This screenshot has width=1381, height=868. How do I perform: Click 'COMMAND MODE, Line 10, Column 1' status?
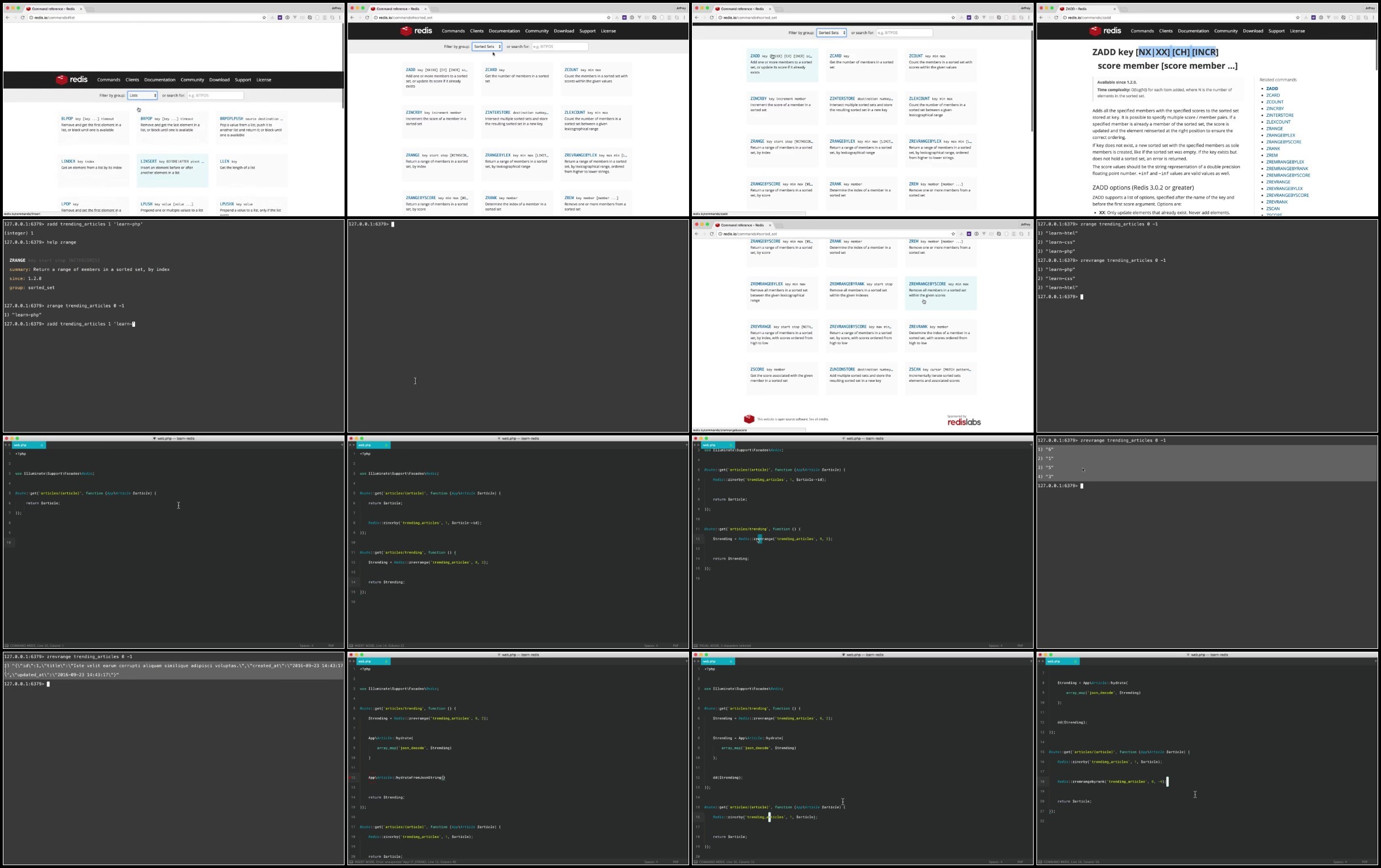tap(36, 645)
